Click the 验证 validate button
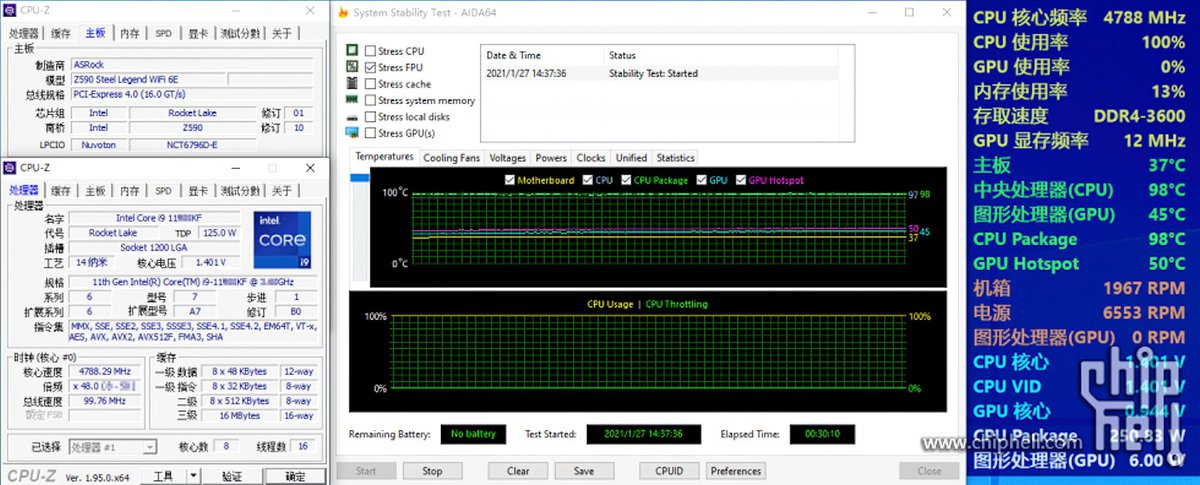 tap(232, 476)
